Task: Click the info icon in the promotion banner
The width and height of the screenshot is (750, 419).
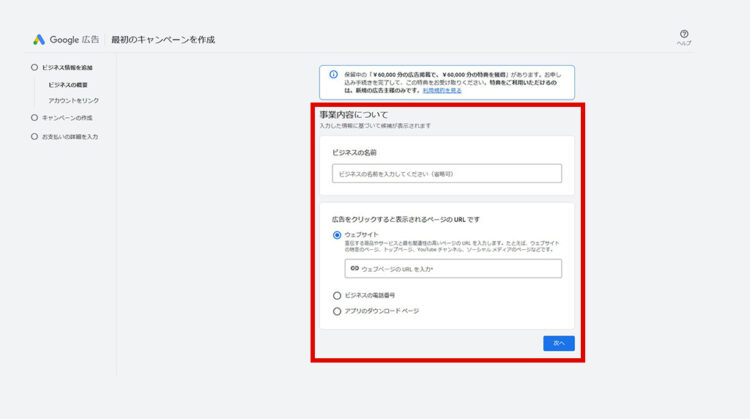Action: coord(333,74)
